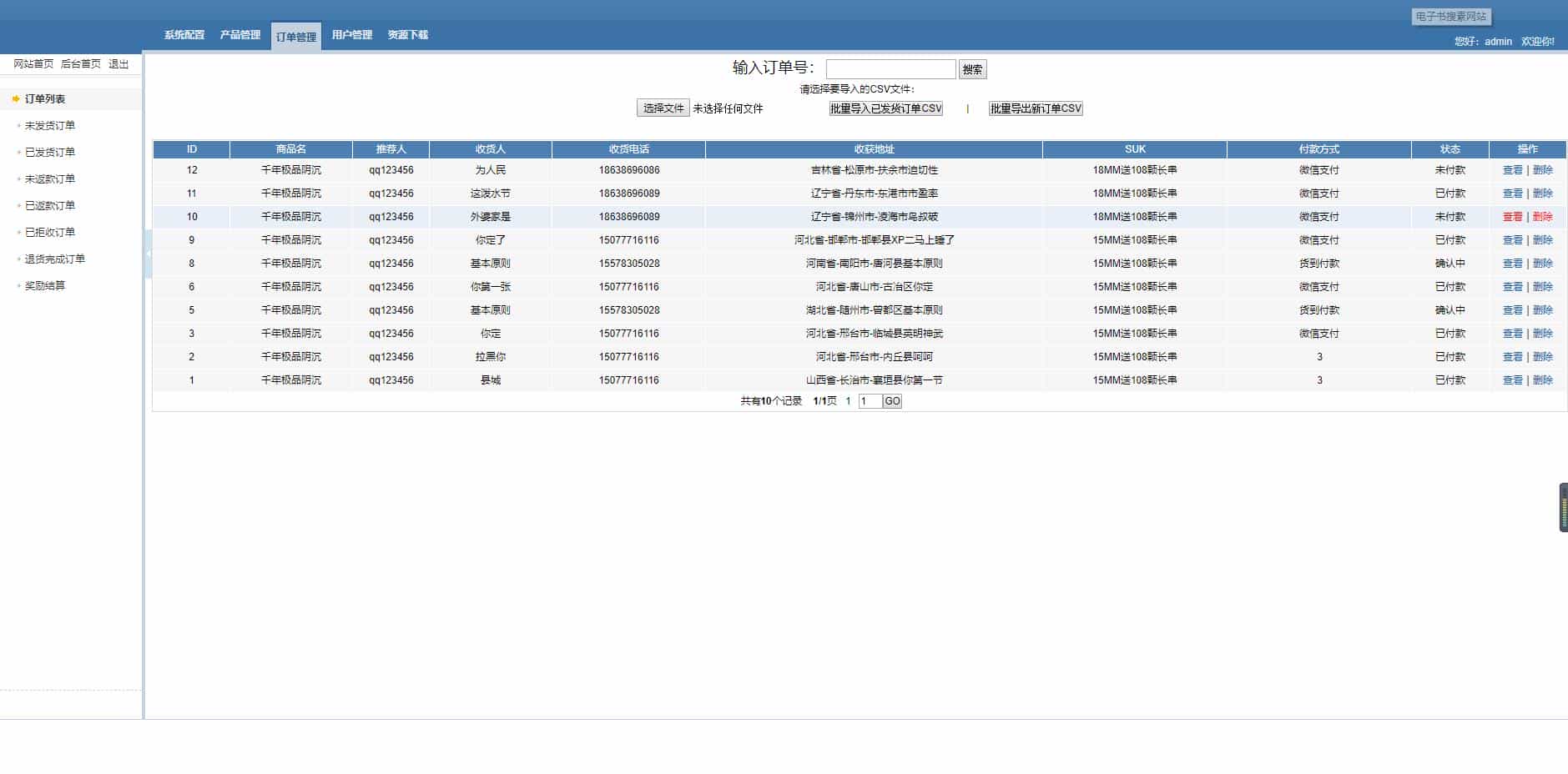Open the 系统配置 menu tab

pyautogui.click(x=184, y=35)
